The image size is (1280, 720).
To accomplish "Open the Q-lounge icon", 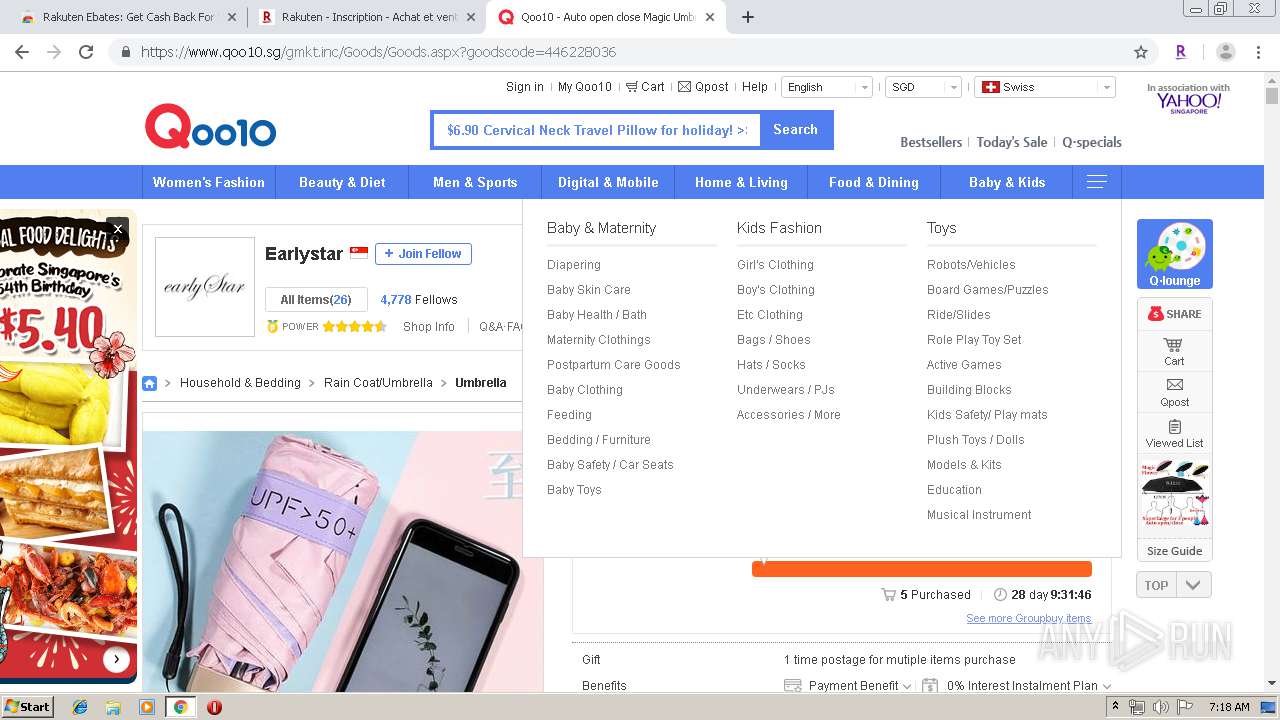I will (x=1175, y=254).
